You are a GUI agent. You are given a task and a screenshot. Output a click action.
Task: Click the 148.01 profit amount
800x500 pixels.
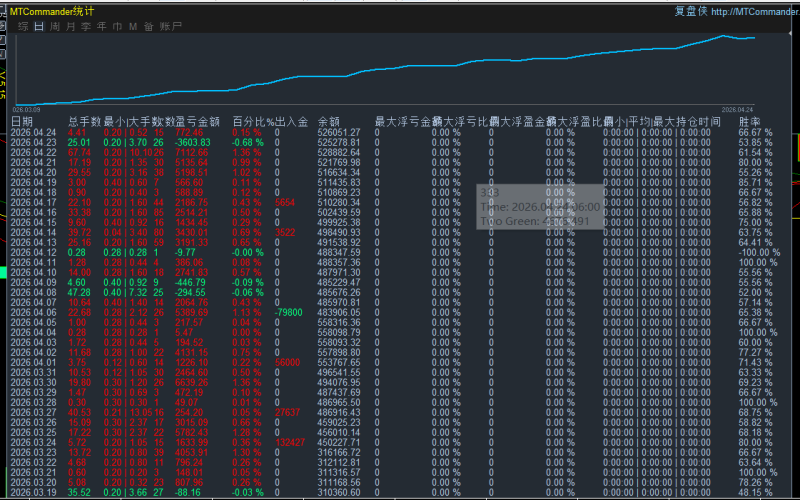tap(189, 472)
